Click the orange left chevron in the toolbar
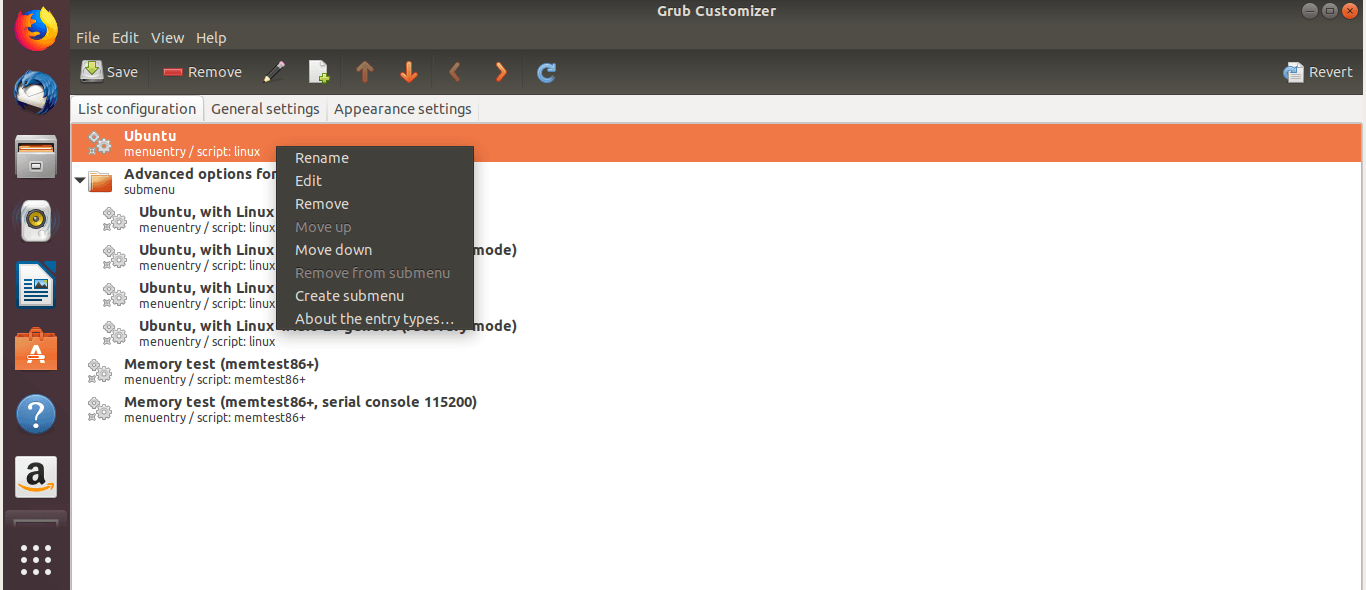1366x590 pixels. [x=455, y=72]
